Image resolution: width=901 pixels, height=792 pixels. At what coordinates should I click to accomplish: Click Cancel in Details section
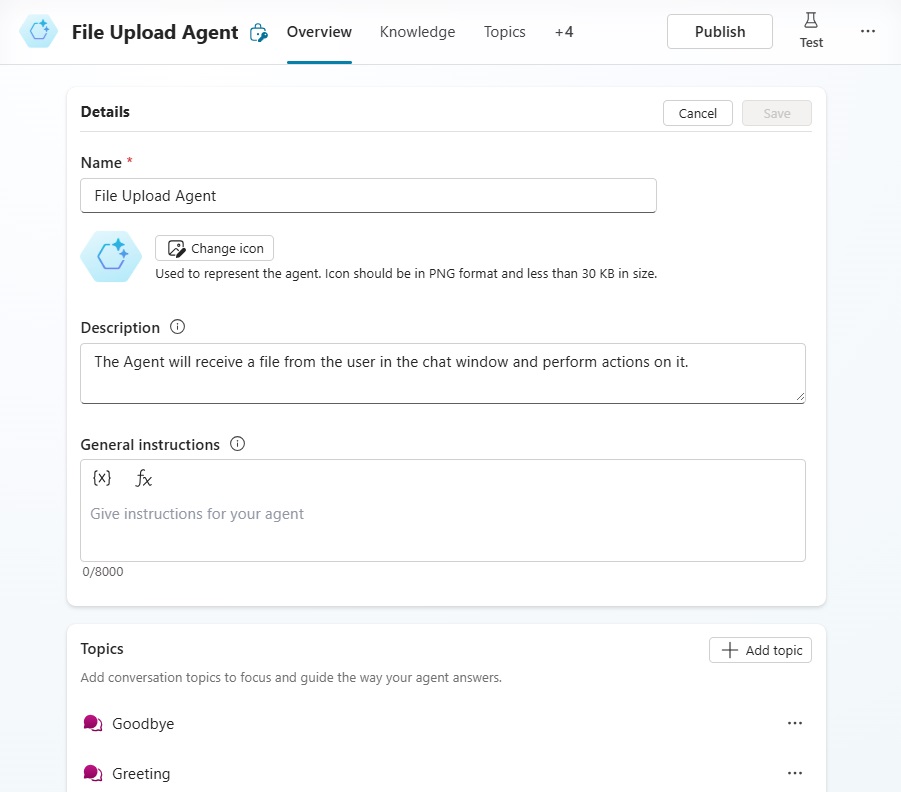point(698,113)
